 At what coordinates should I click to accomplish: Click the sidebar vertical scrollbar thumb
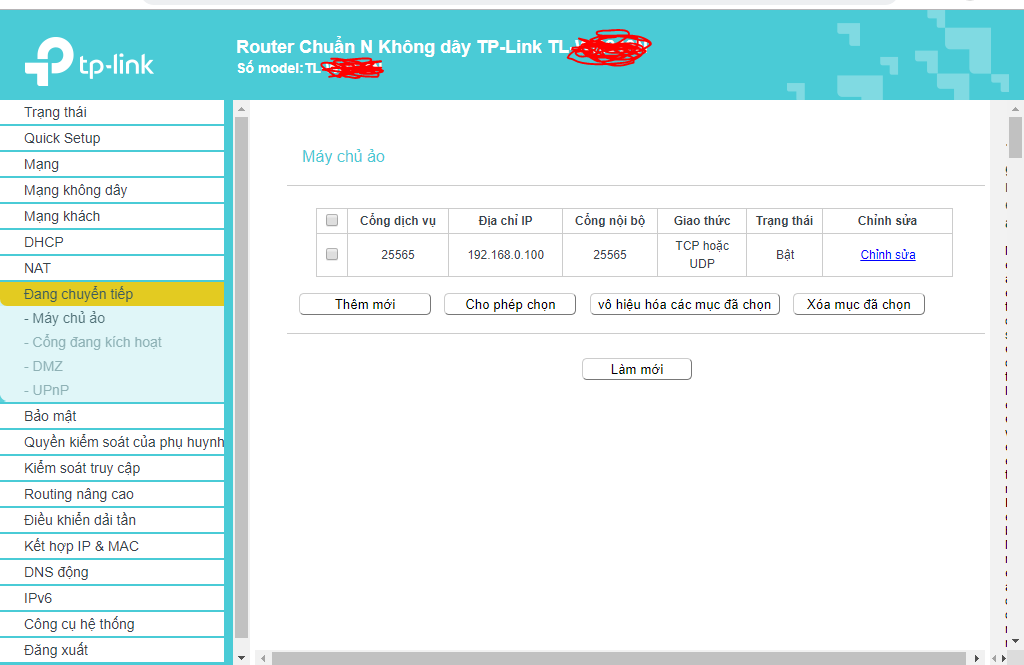[242, 377]
